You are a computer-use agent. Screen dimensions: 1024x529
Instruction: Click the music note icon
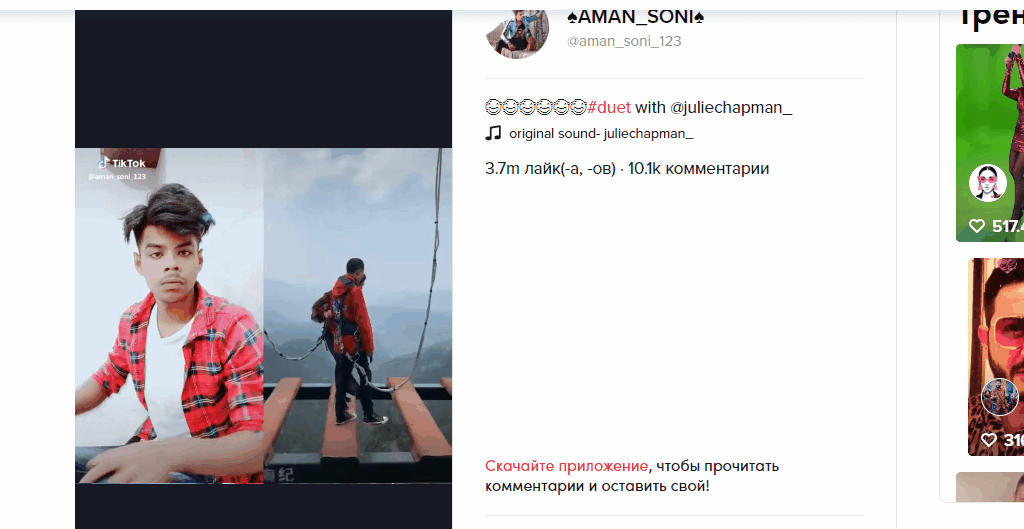pyautogui.click(x=493, y=133)
